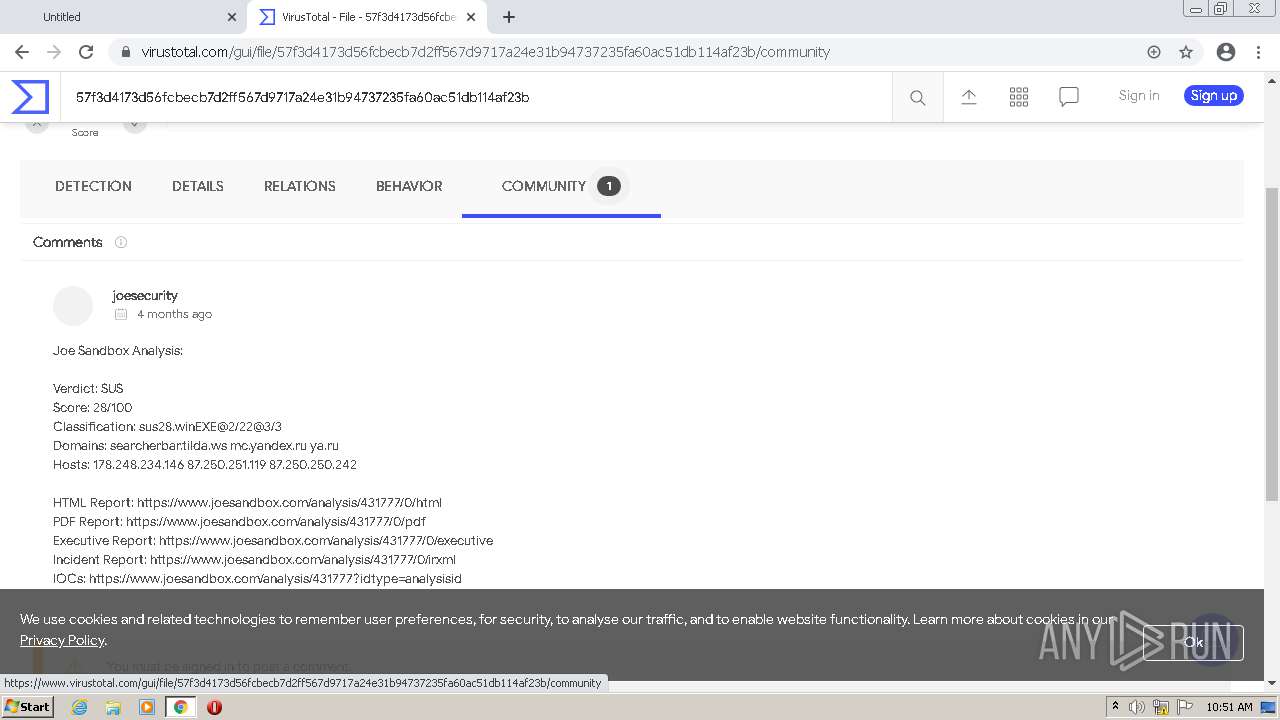
Task: Click HTML Report joesandbox URL
Action: point(289,503)
